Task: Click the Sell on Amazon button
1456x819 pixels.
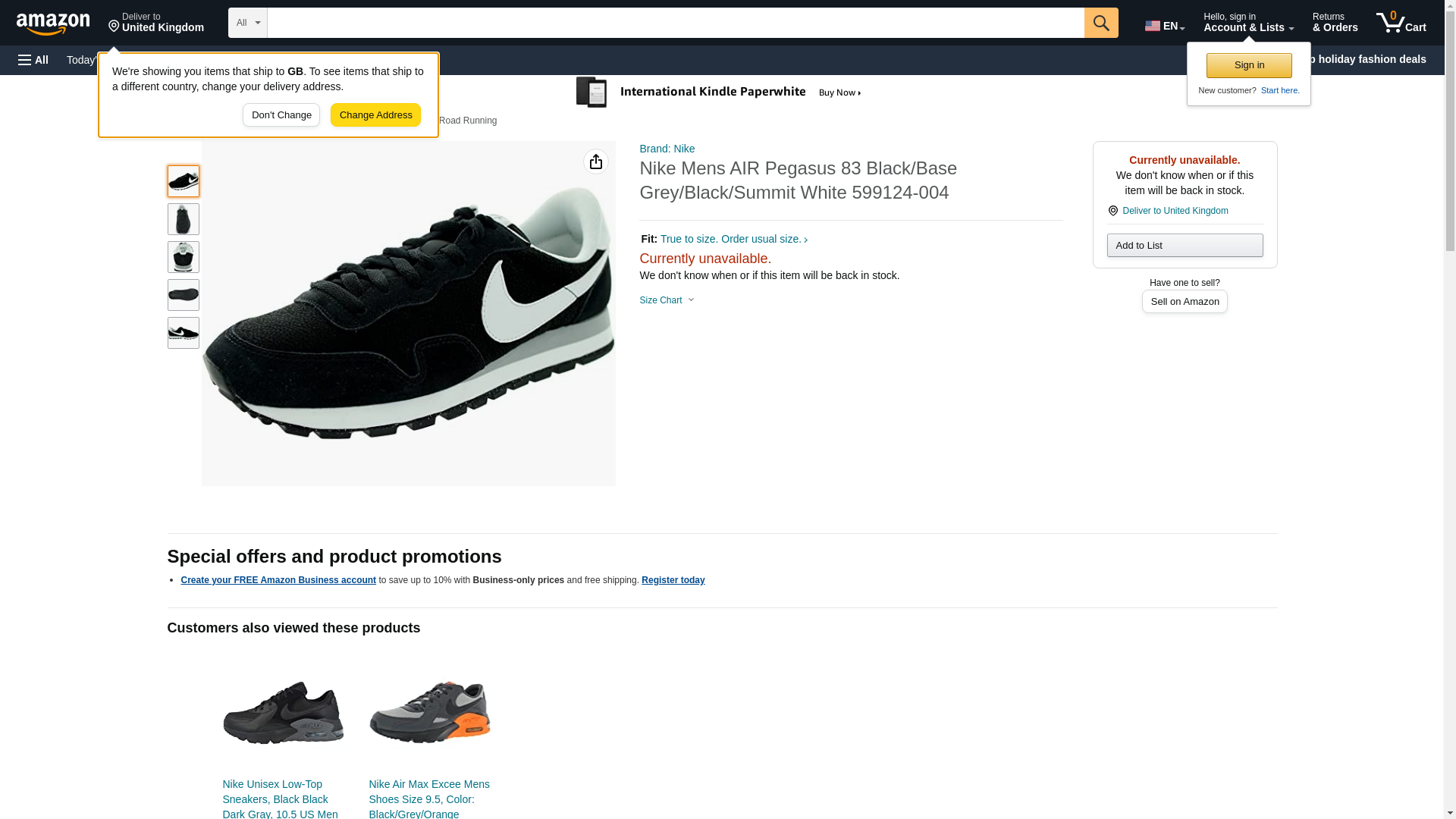Action: pyautogui.click(x=1185, y=302)
